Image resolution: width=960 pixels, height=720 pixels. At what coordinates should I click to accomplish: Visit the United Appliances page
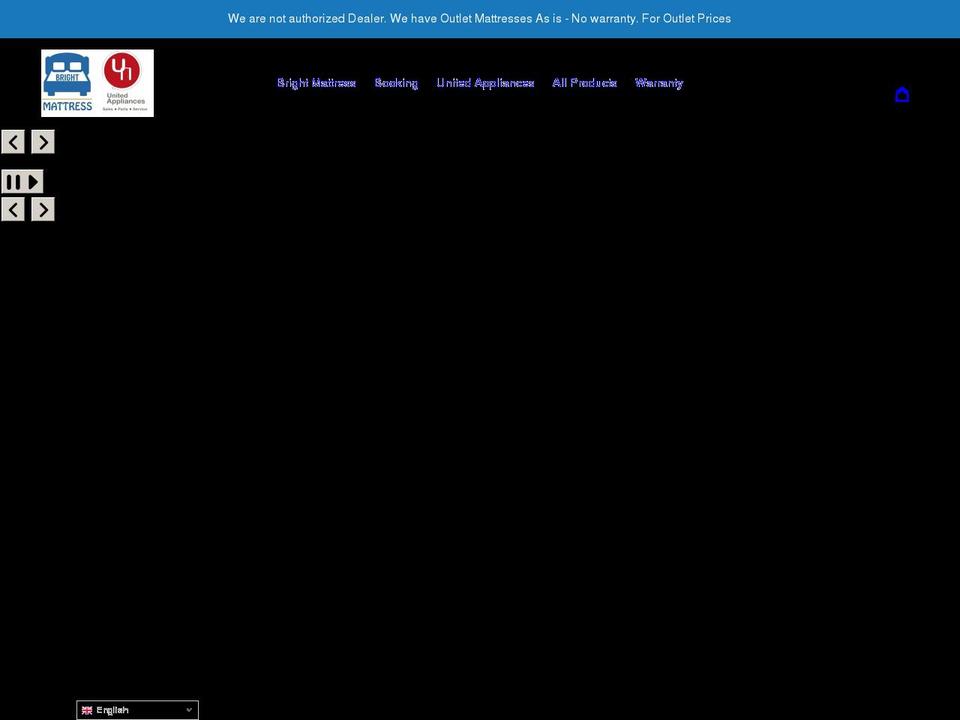[x=486, y=80]
